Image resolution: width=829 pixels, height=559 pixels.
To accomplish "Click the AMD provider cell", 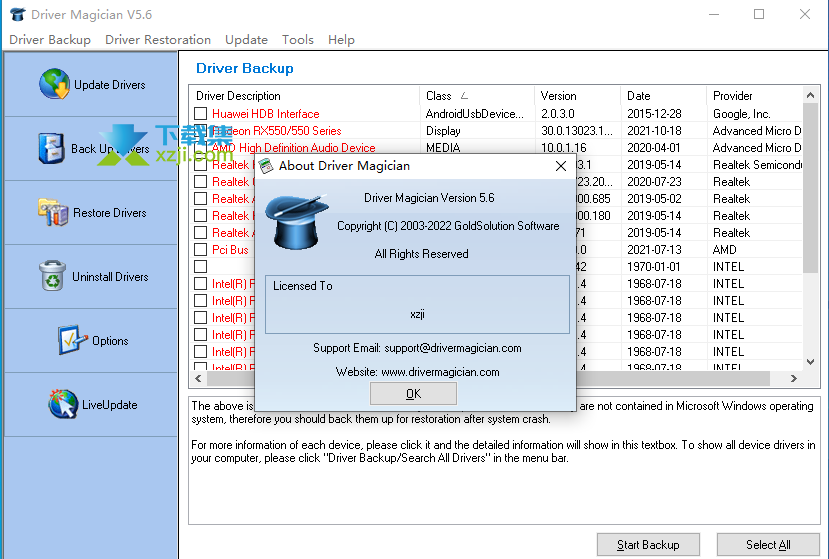I will (724, 250).
